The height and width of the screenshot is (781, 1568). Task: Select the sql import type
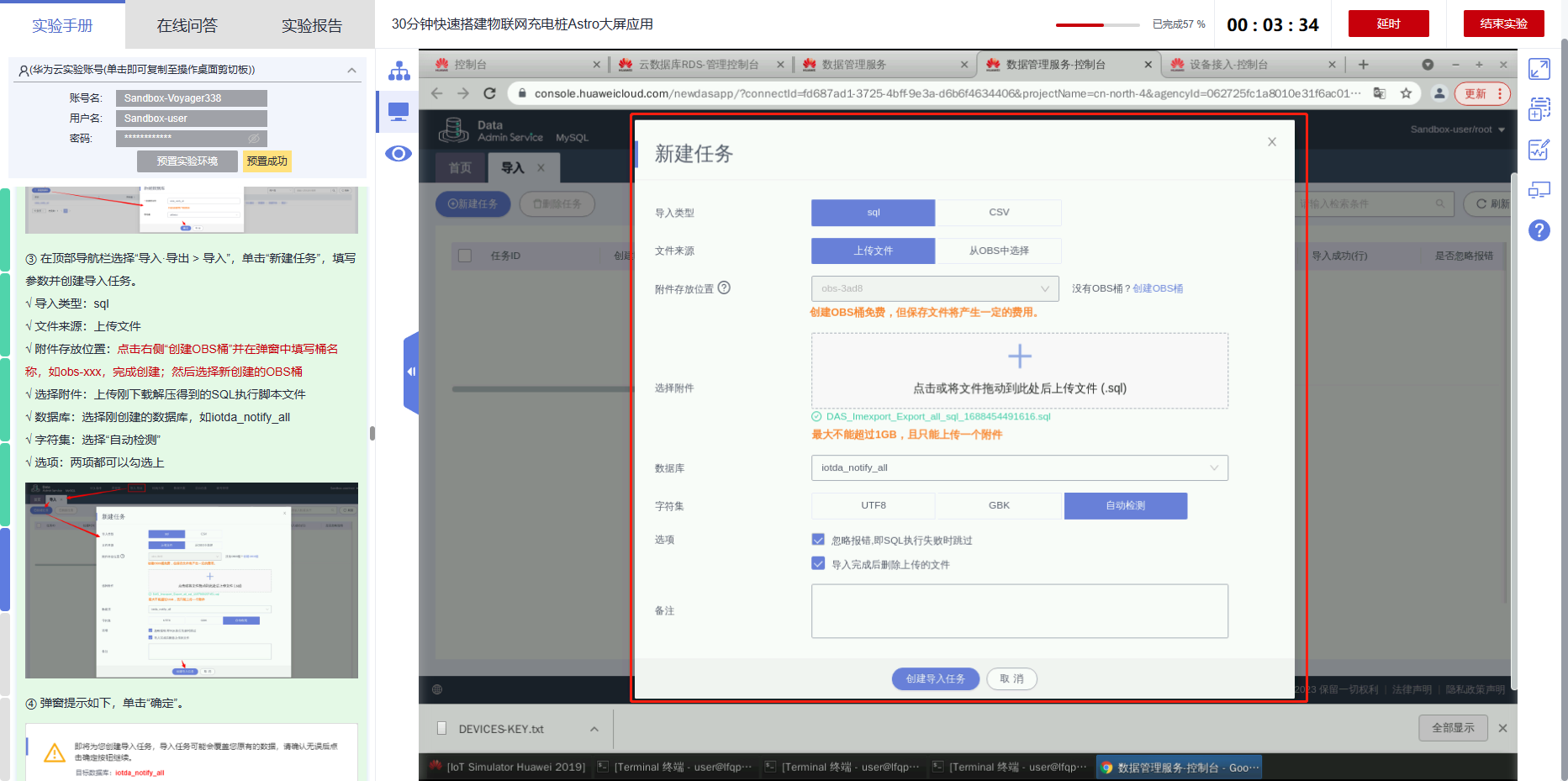tap(874, 213)
